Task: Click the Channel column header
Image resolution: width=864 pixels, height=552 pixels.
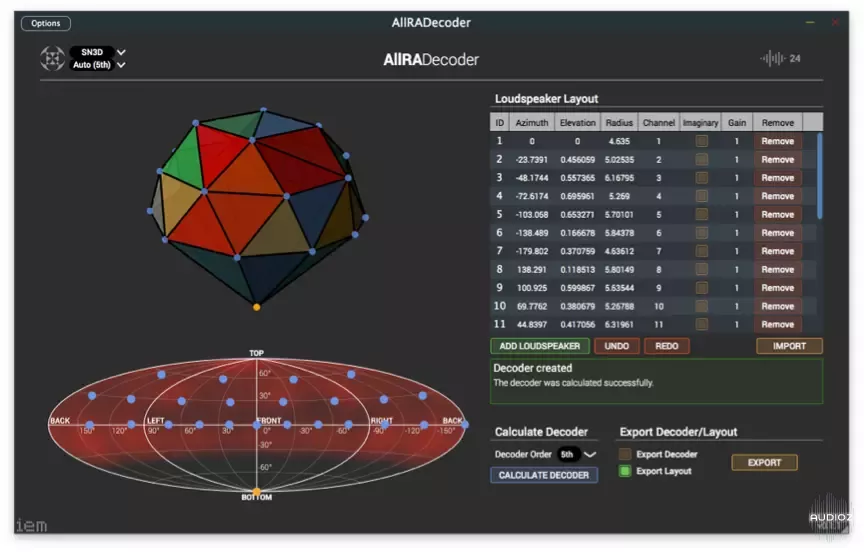Action: pos(658,122)
